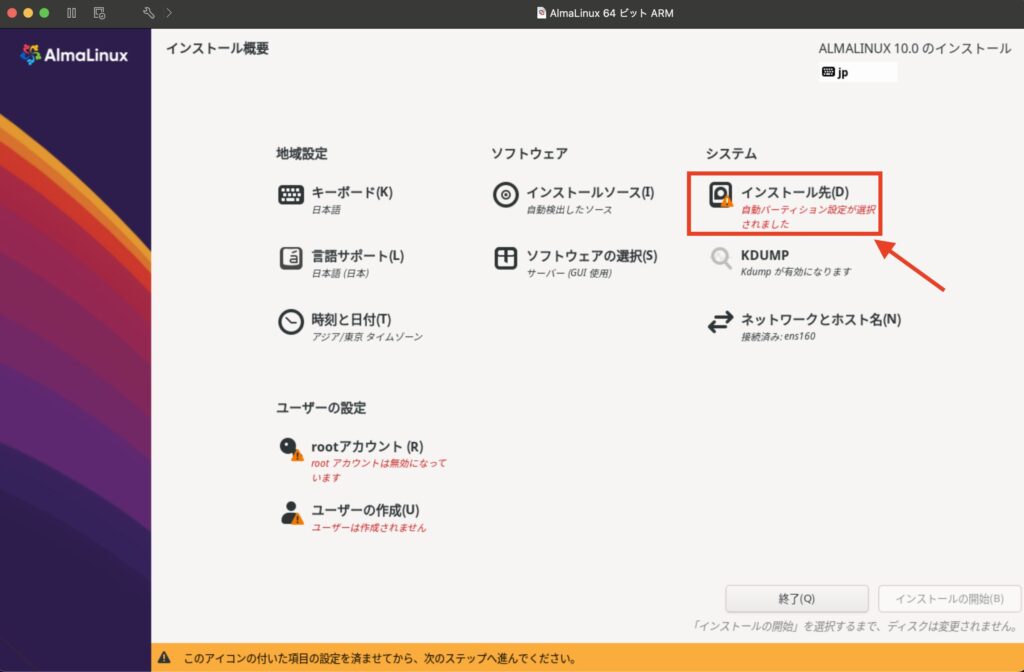Select the installation source disc icon
The height and width of the screenshot is (672, 1024).
point(505,195)
